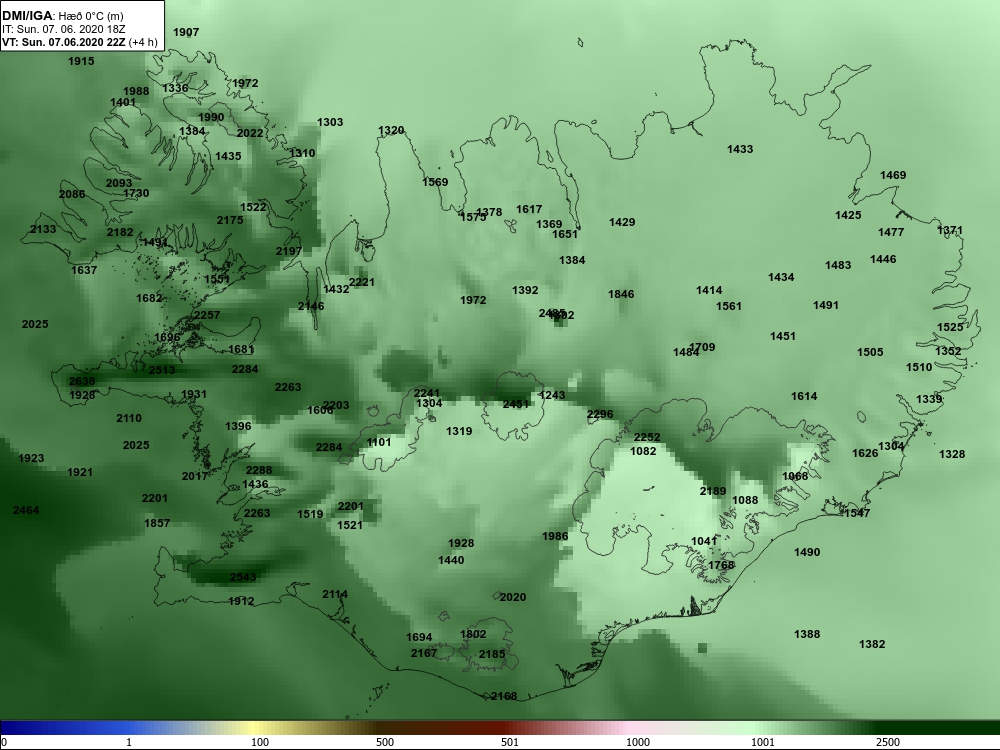Click the 1907 value on the map
The height and width of the screenshot is (750, 1000).
point(186,32)
